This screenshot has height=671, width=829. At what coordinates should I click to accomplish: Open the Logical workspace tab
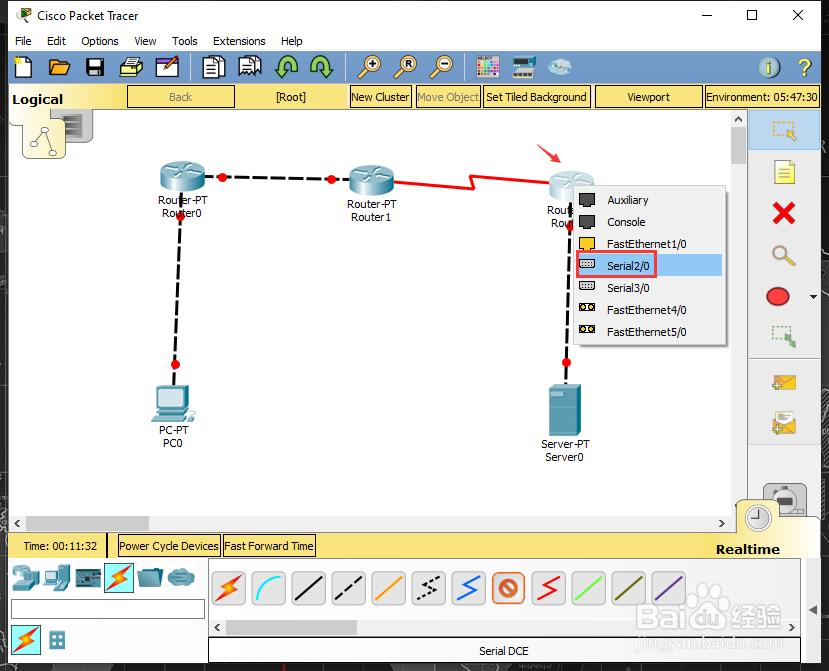38,99
